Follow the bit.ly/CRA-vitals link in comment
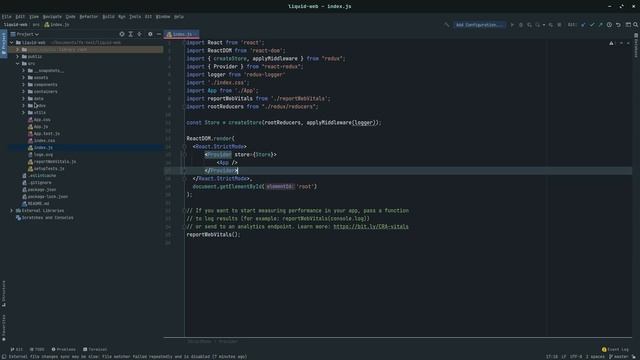The image size is (640, 360). pyautogui.click(x=371, y=227)
